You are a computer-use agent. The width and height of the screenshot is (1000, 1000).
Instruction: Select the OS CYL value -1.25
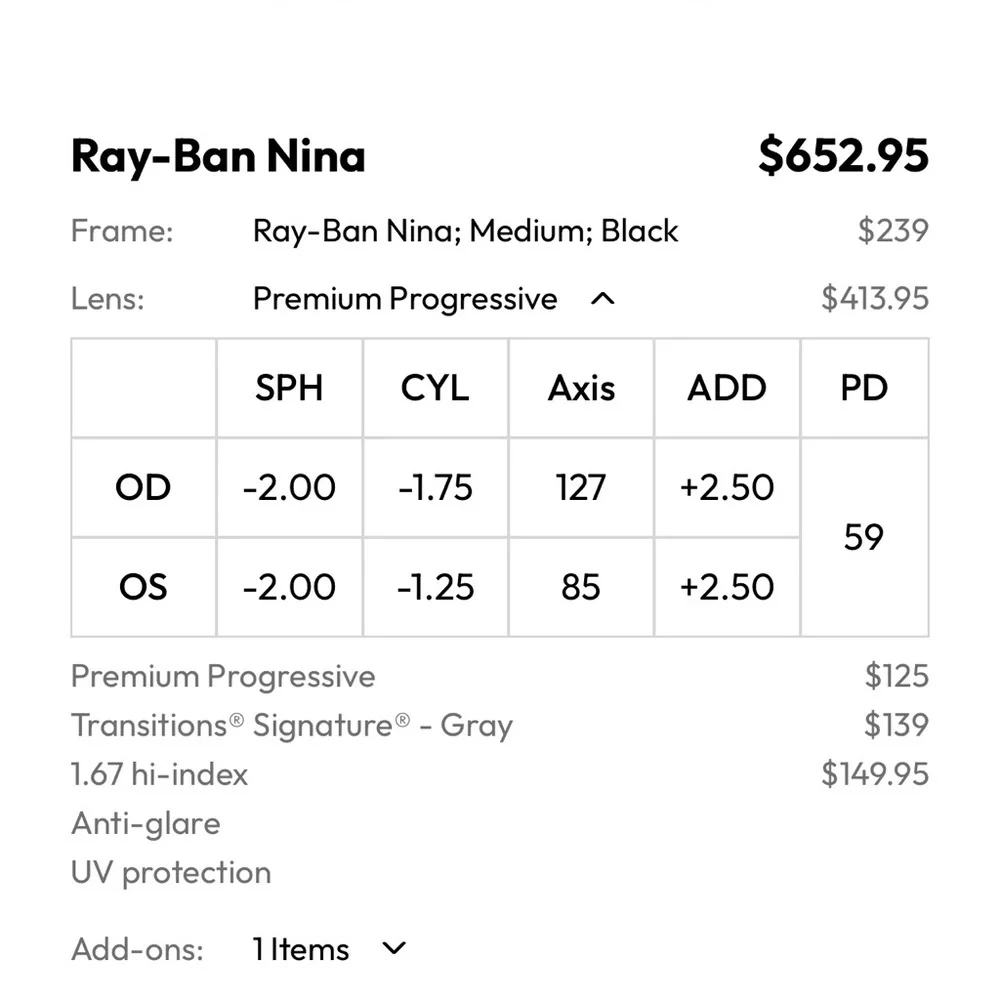(435, 587)
